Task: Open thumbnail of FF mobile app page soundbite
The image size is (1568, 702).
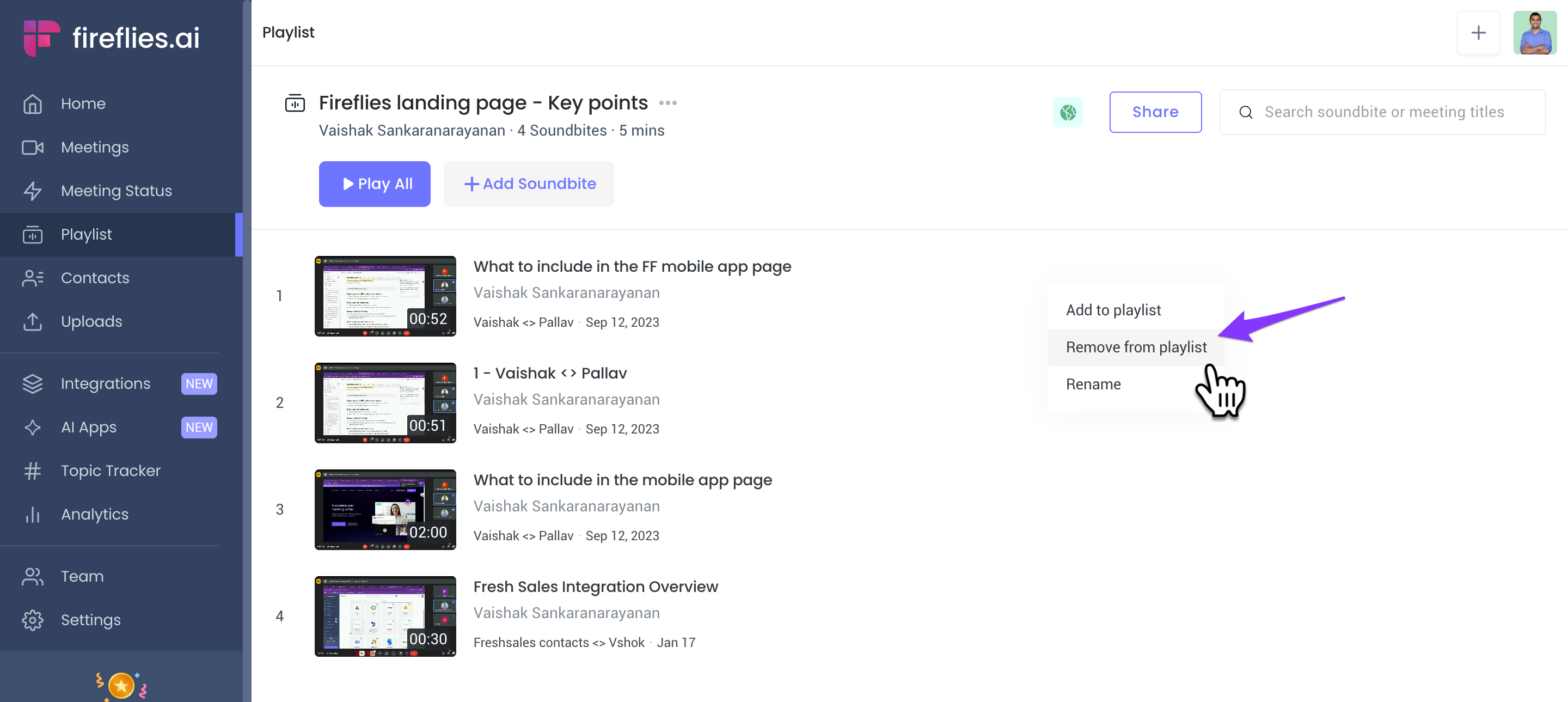Action: 385,296
